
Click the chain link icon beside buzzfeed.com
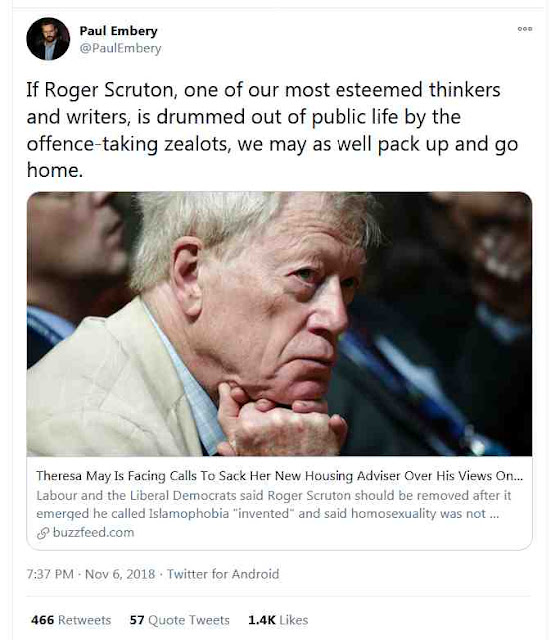point(42,533)
